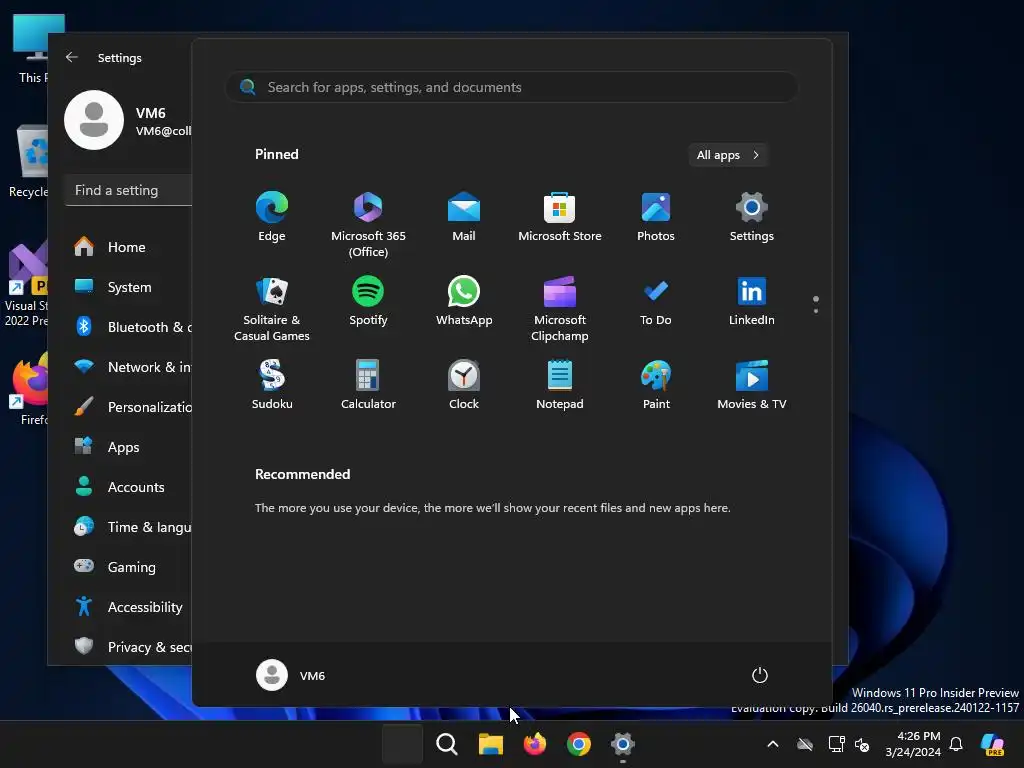The width and height of the screenshot is (1024, 768).
Task: Open Microsoft Clipchamp
Action: (560, 308)
